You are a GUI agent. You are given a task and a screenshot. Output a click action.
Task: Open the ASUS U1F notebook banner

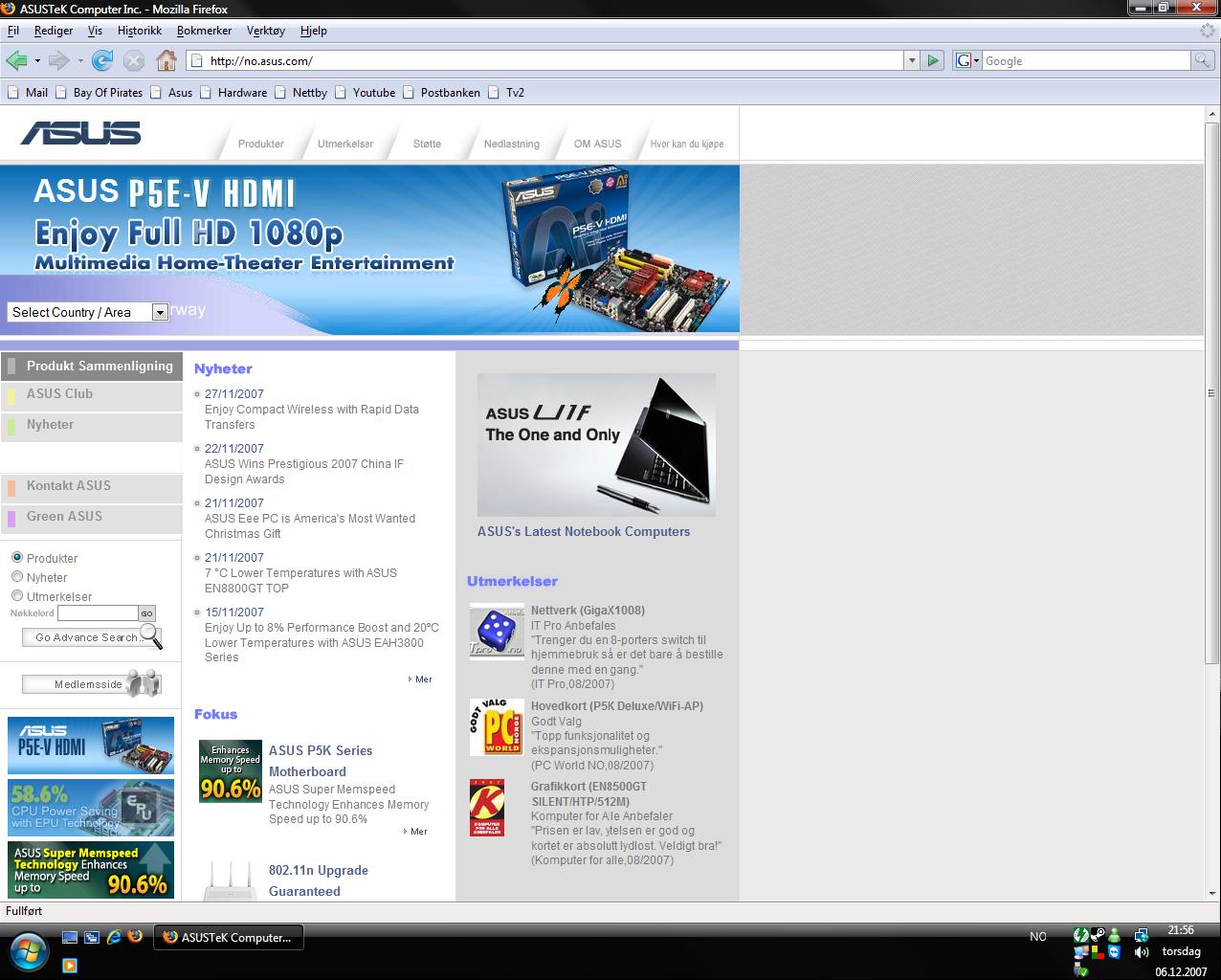click(x=596, y=445)
